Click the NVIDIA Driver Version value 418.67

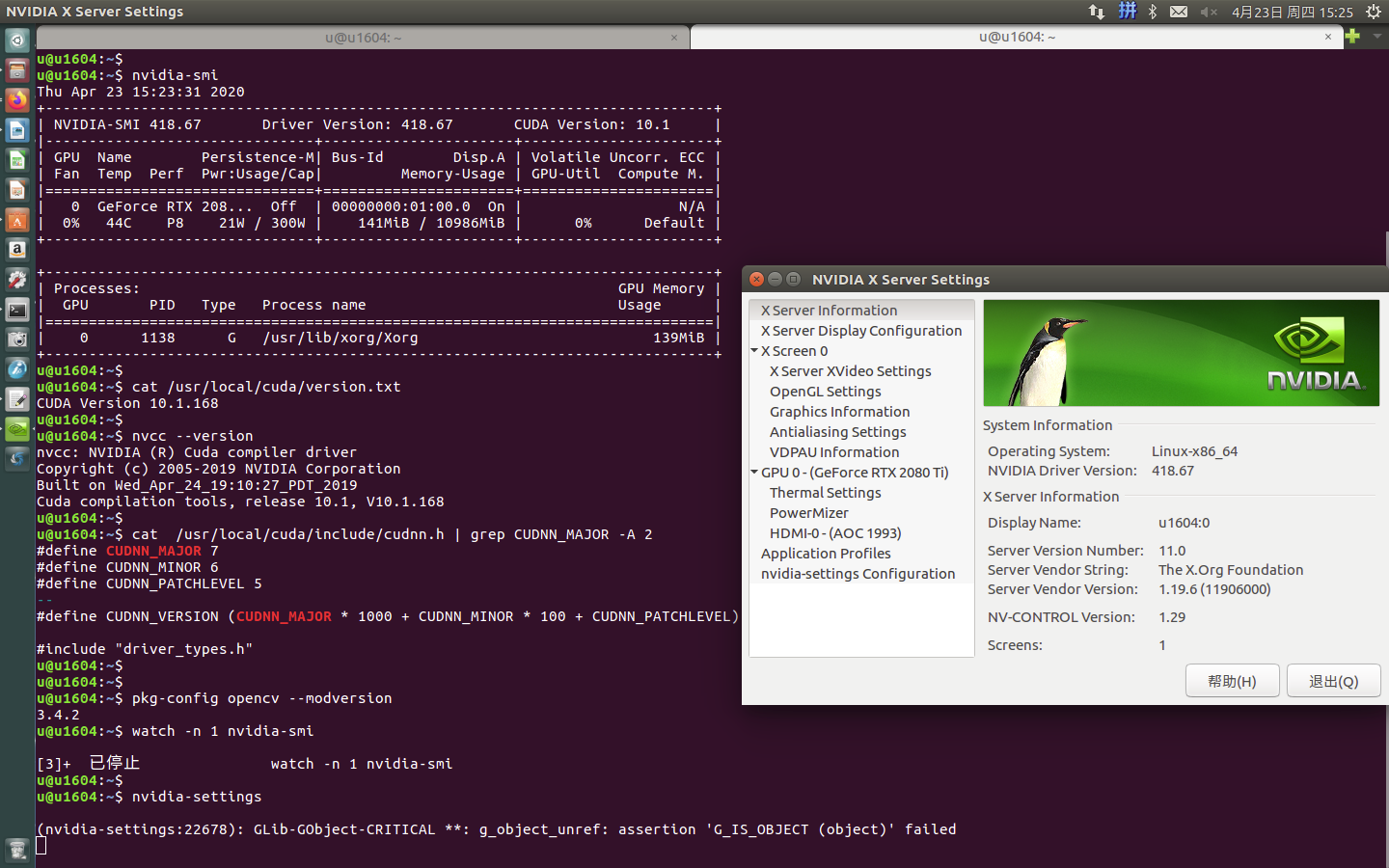1173,471
